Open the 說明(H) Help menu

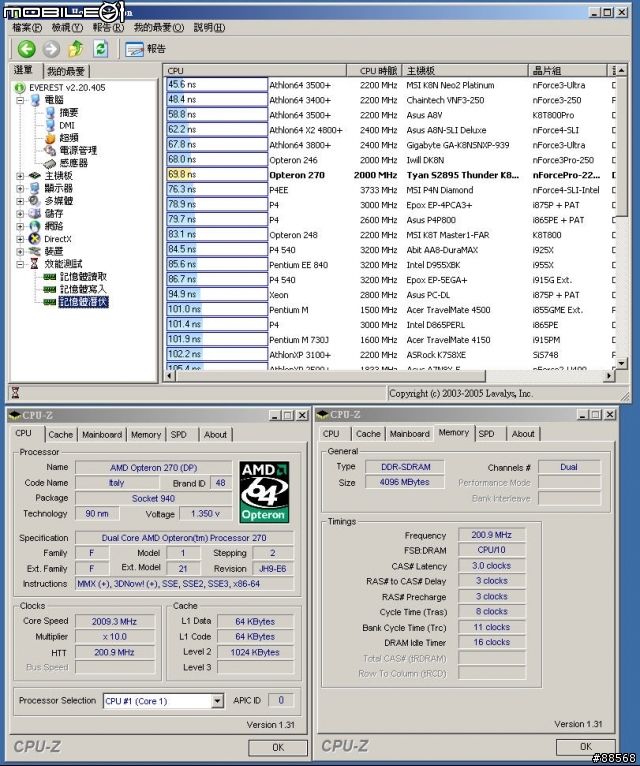click(x=209, y=28)
